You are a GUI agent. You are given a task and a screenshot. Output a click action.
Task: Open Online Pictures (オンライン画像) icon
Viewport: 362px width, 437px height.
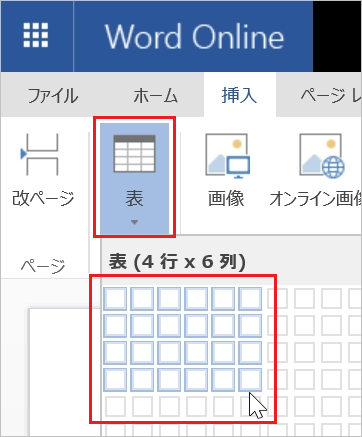(x=322, y=155)
